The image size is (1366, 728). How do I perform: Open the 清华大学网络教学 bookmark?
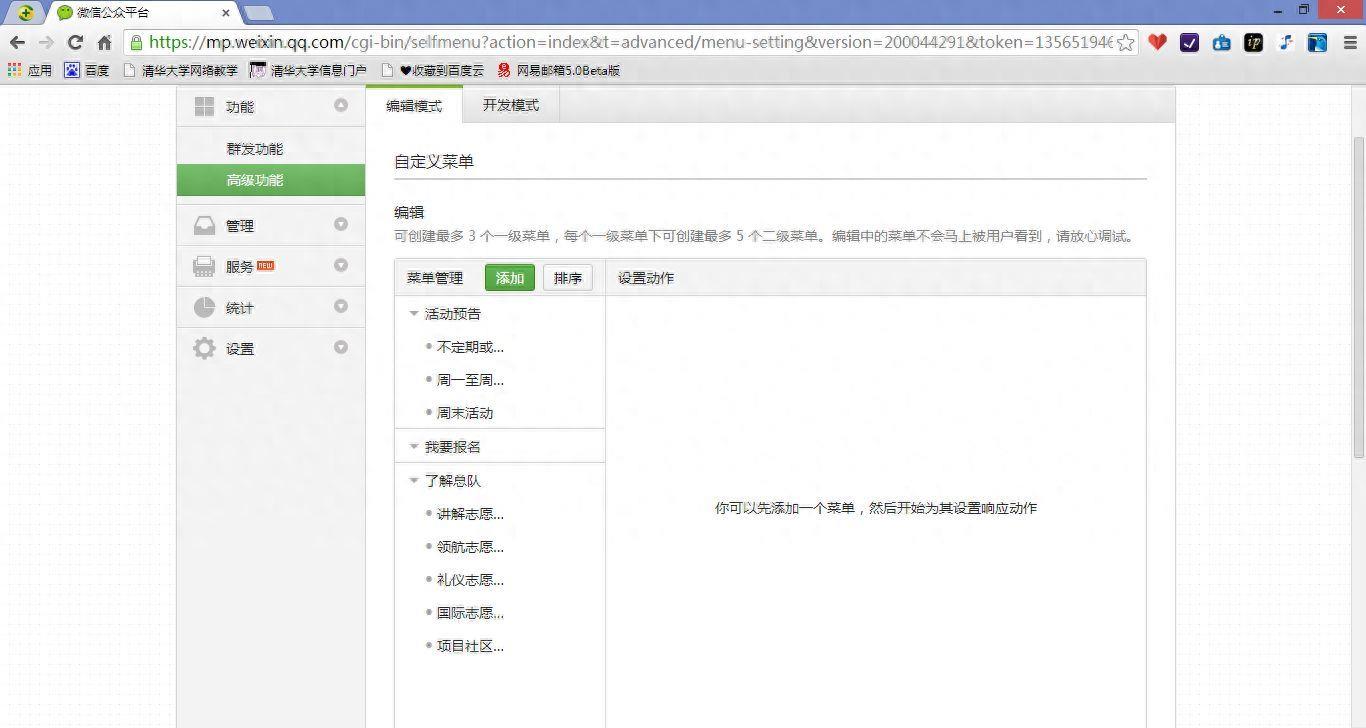tap(180, 70)
